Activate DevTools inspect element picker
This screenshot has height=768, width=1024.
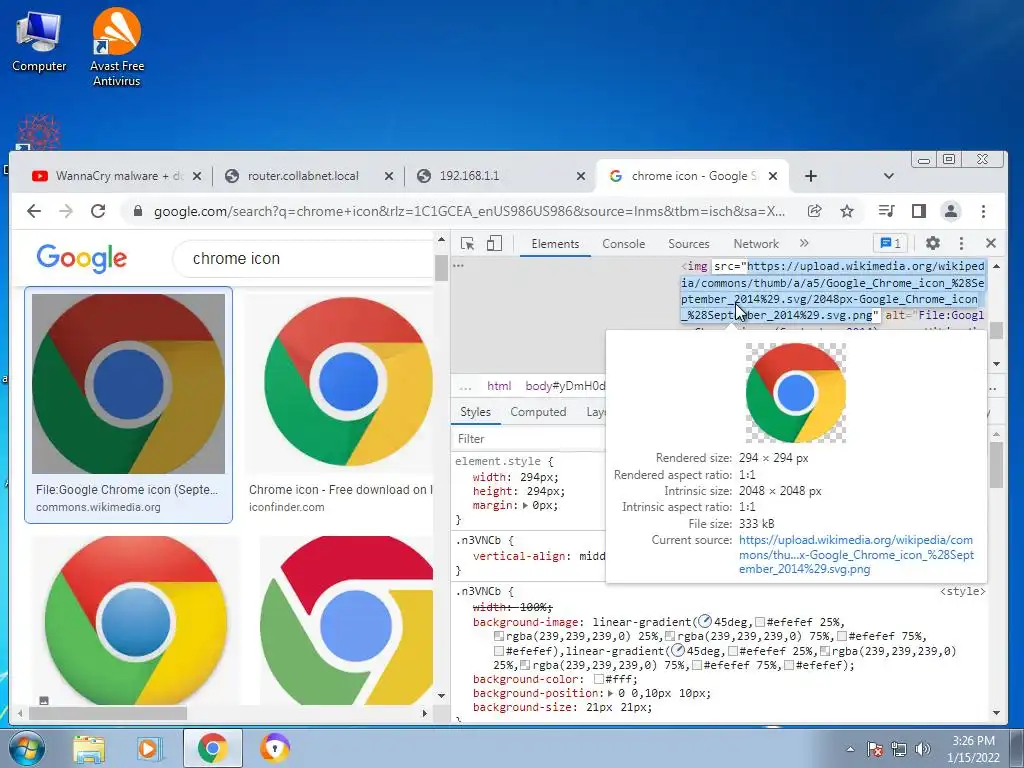[468, 244]
